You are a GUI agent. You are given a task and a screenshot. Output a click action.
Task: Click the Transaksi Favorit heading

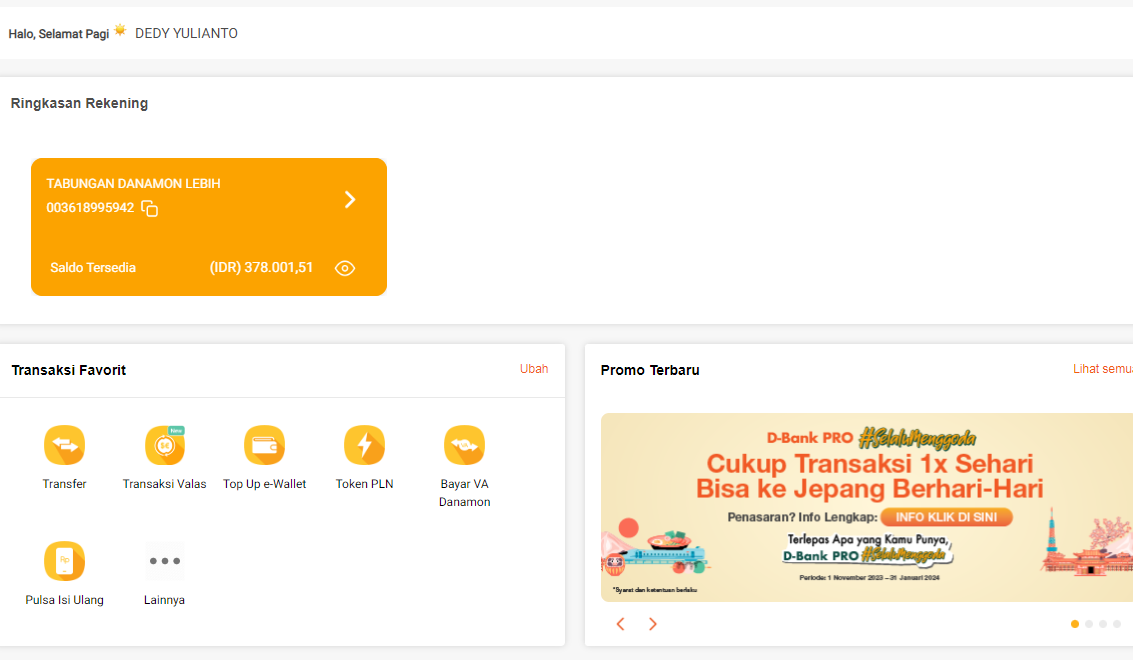pyautogui.click(x=69, y=370)
